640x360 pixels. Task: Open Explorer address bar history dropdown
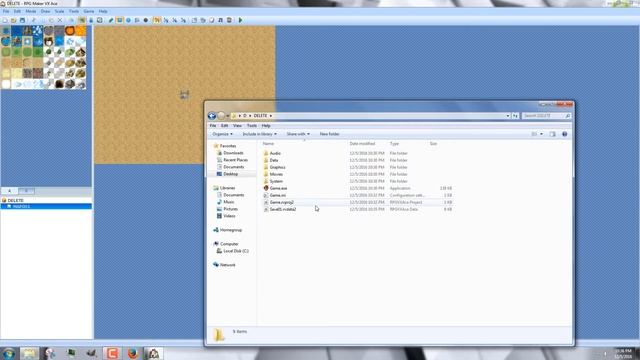click(508, 116)
